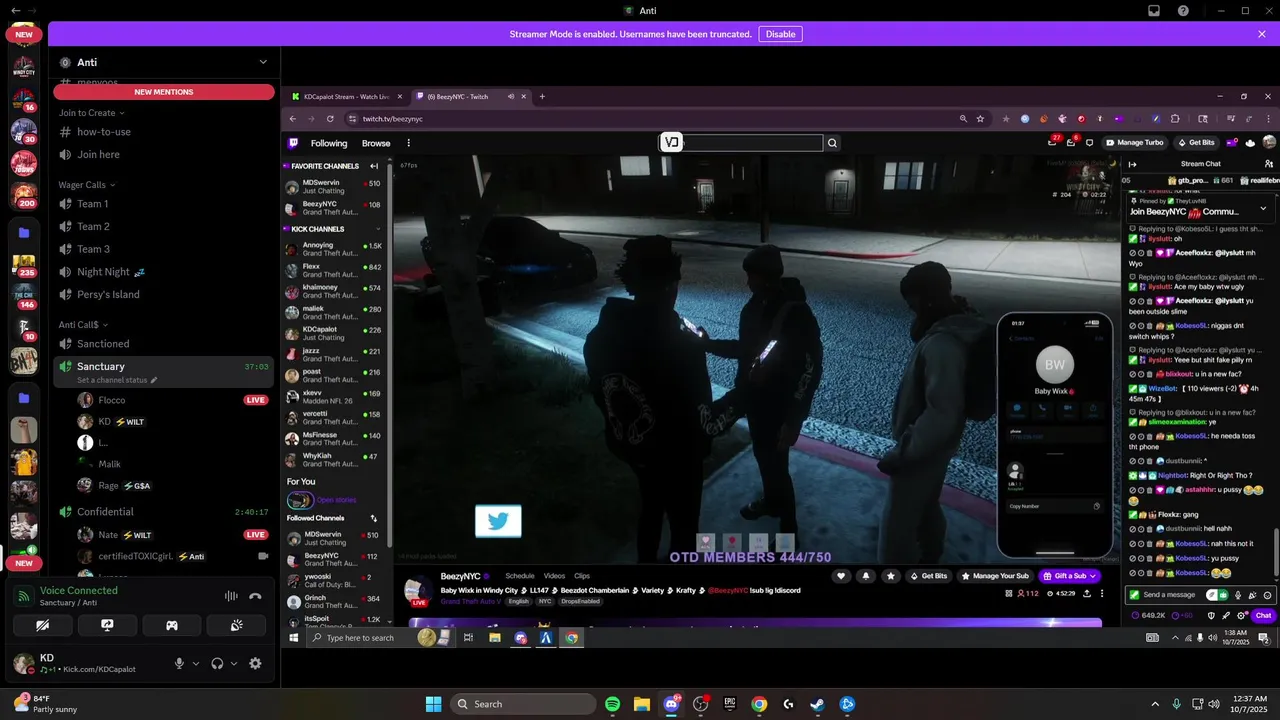Bookmark this page with the star icon
Viewport: 1280px width, 720px height.
[980, 119]
